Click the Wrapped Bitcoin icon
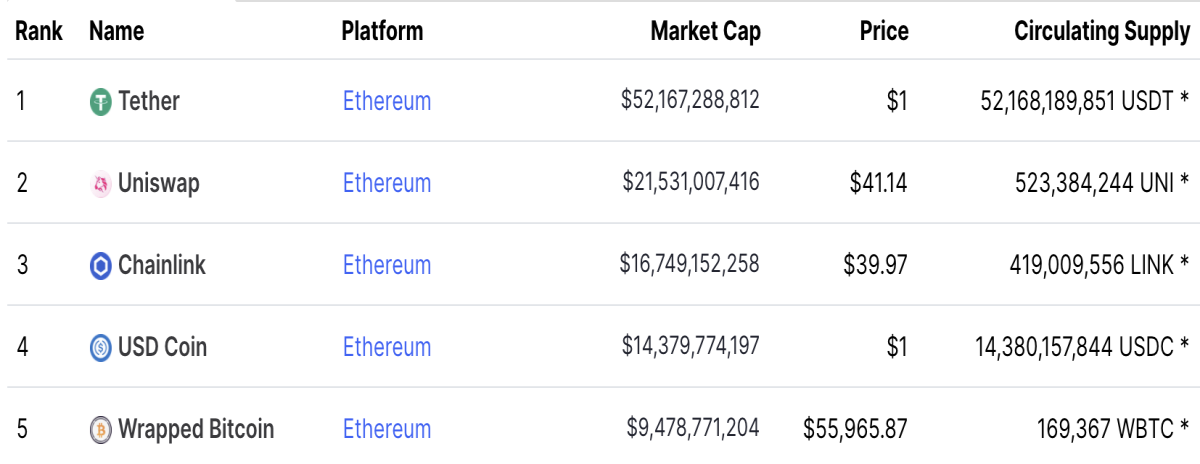 tap(101, 429)
